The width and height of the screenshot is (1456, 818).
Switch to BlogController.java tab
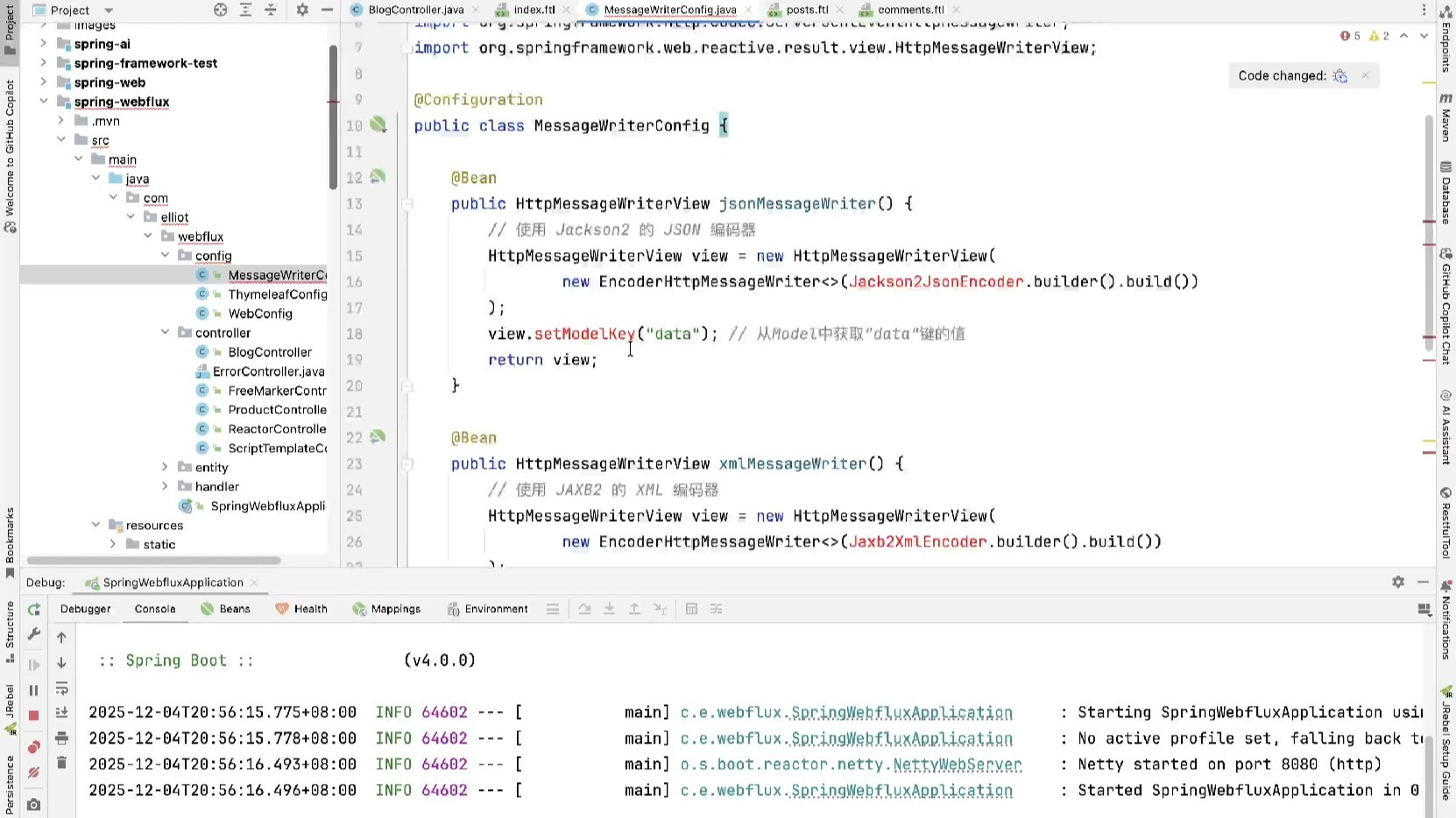pyautogui.click(x=416, y=10)
